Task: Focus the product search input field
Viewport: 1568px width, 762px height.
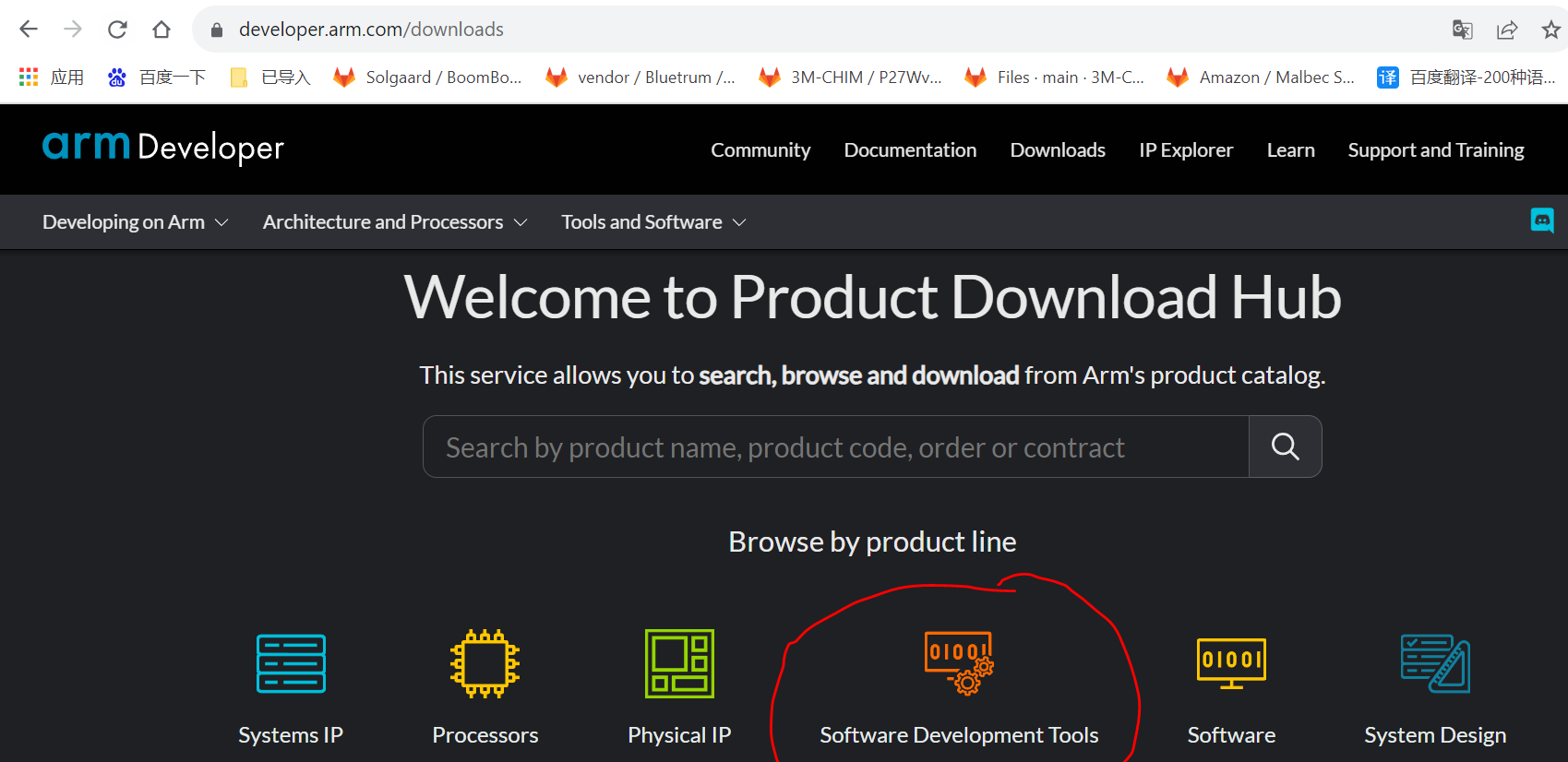Action: click(x=836, y=446)
